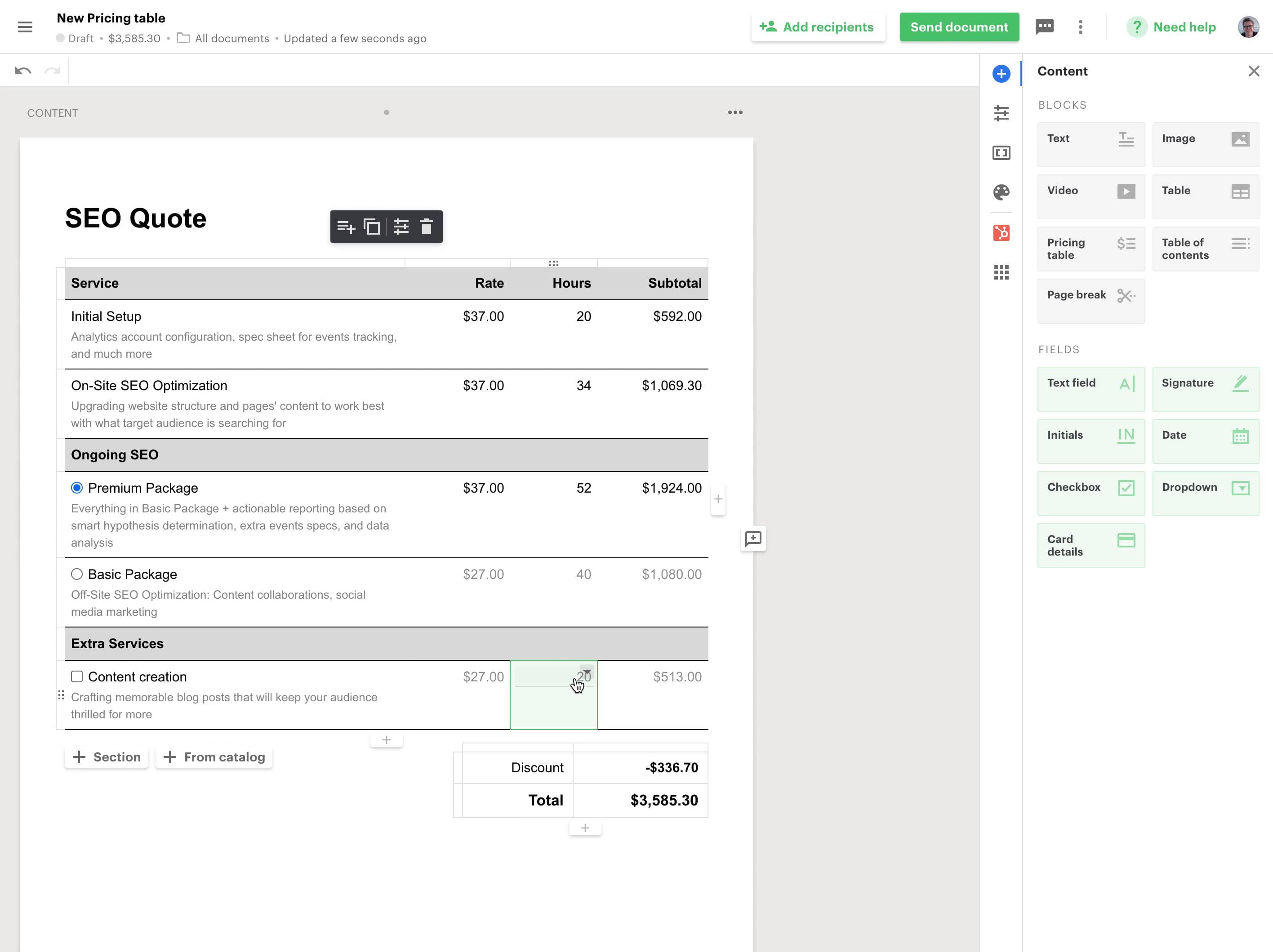Viewport: 1273px width, 952px height.
Task: Select the Initials field
Action: pyautogui.click(x=1091, y=441)
